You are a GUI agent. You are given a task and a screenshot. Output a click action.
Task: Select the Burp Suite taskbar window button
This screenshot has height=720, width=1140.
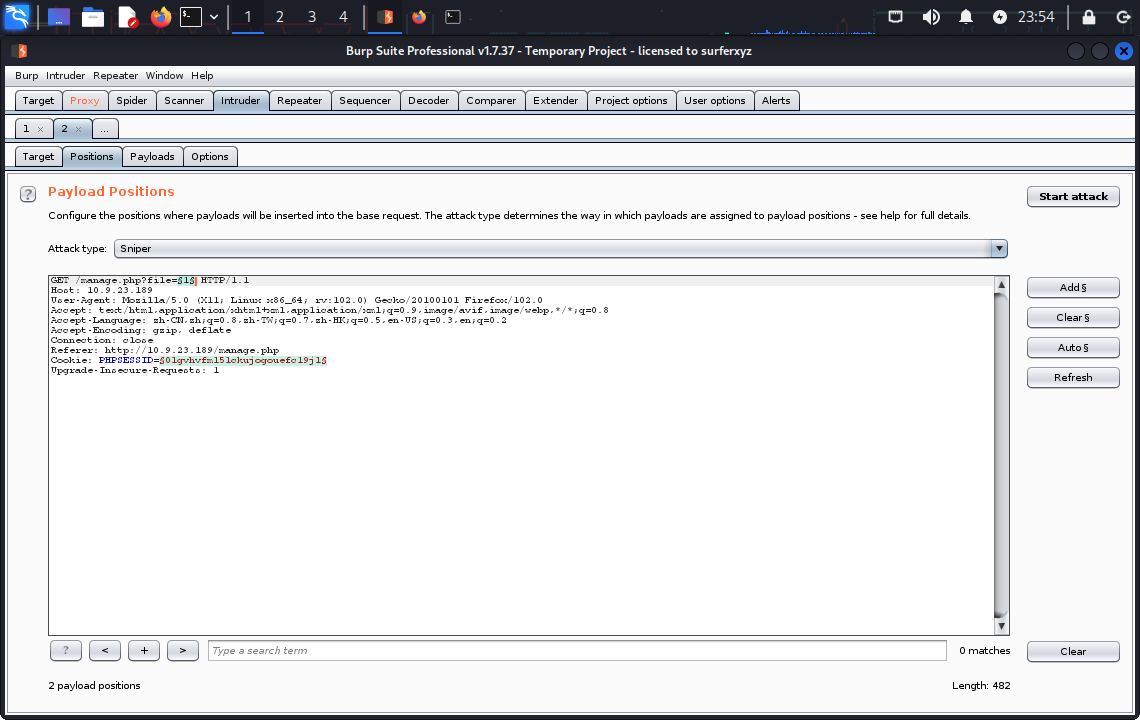pyautogui.click(x=385, y=17)
